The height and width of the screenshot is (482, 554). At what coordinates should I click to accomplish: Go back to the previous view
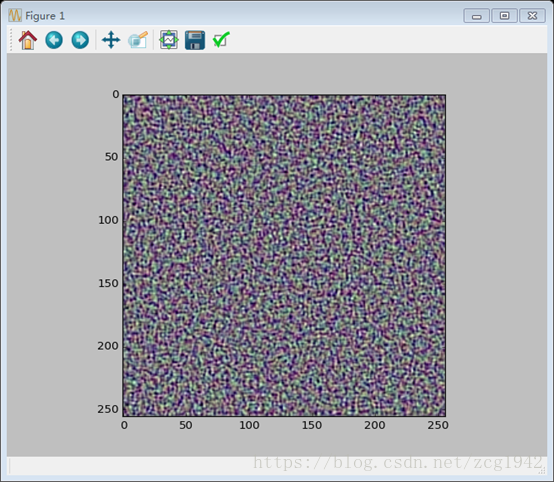click(54, 40)
